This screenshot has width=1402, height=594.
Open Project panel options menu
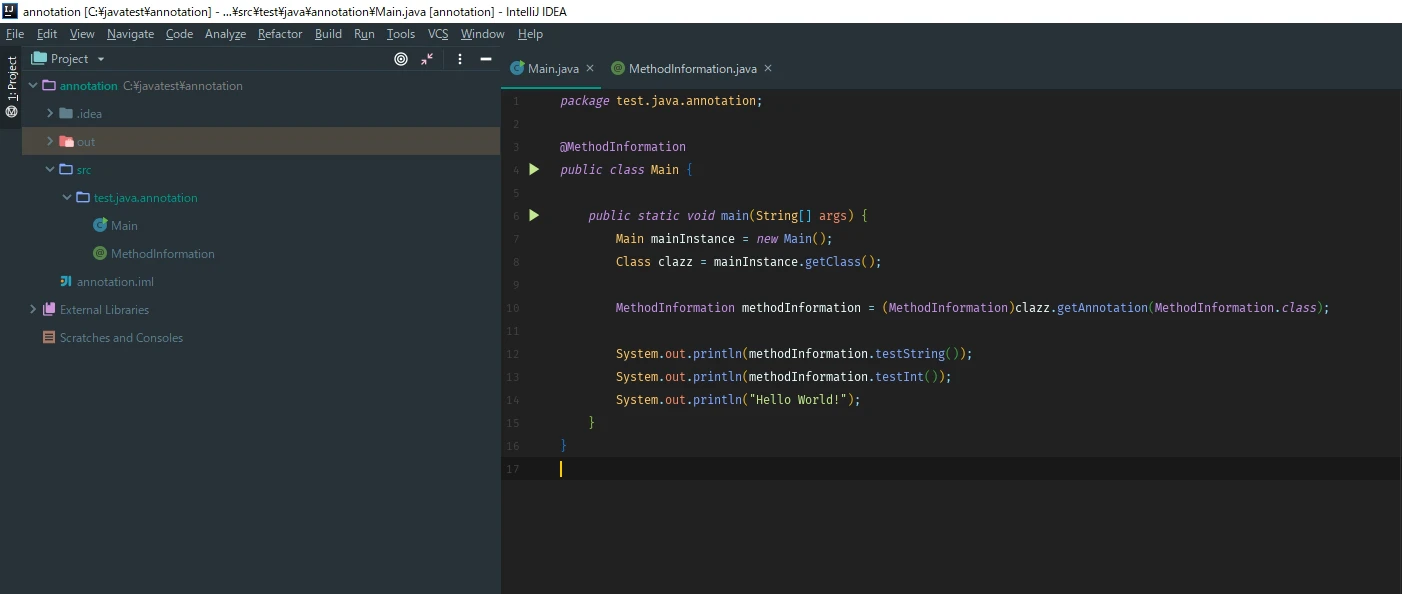click(460, 59)
